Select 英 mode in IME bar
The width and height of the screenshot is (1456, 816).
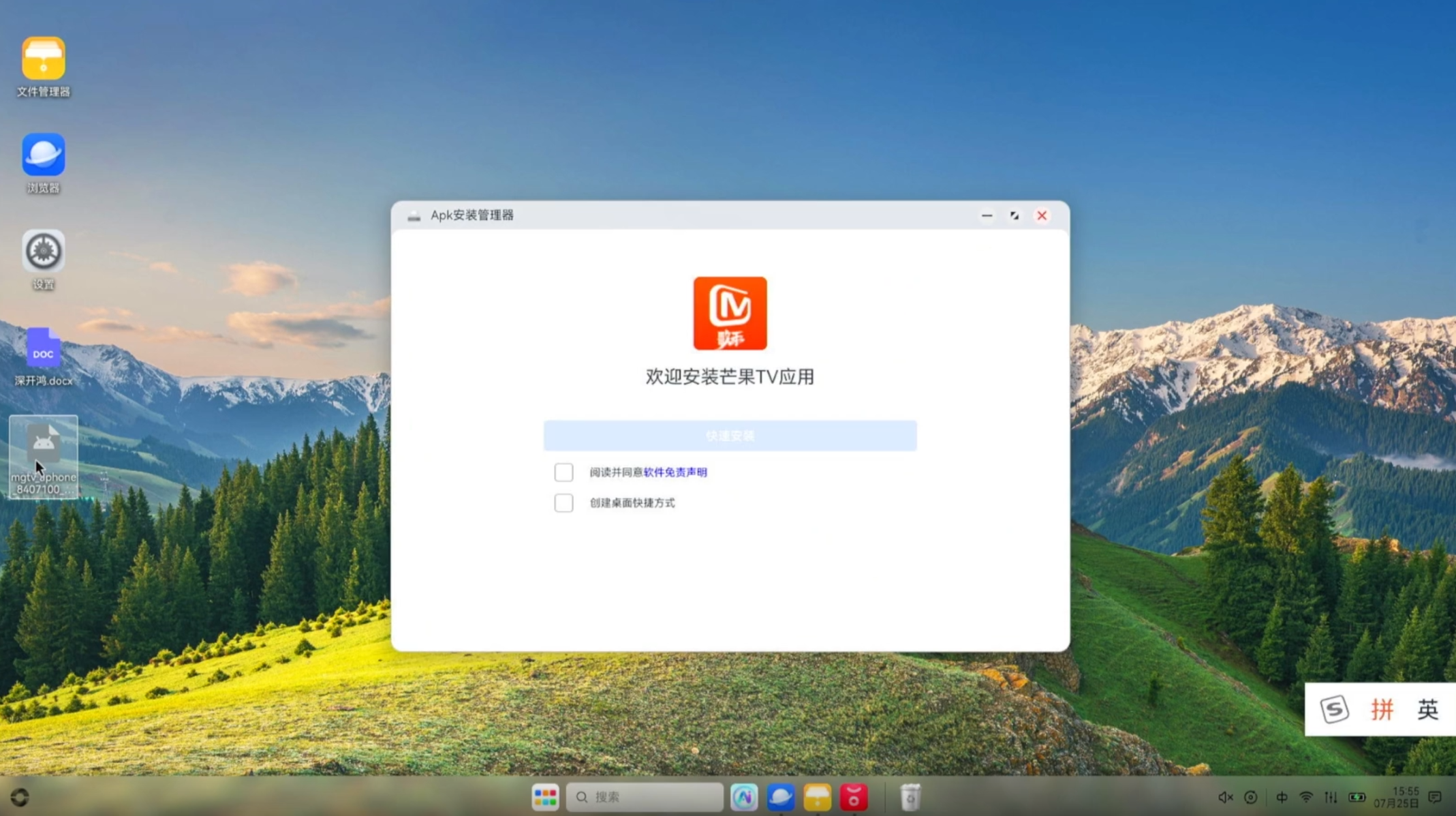pyautogui.click(x=1428, y=709)
